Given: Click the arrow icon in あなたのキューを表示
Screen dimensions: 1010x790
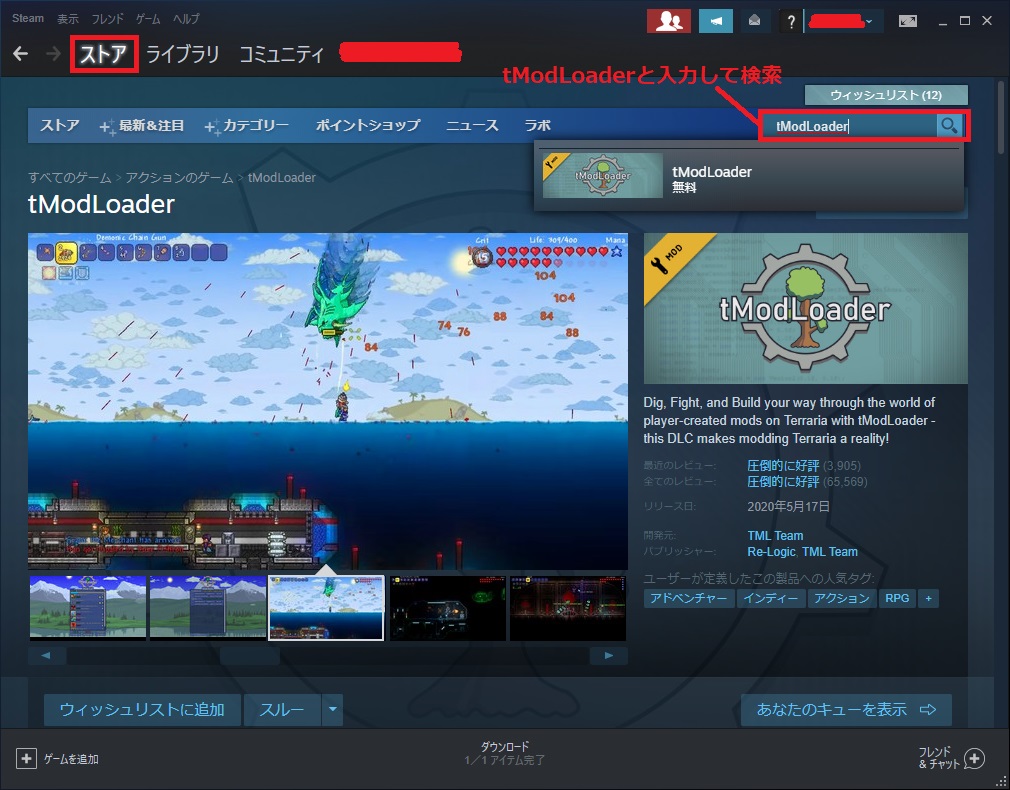Looking at the screenshot, I should tap(928, 709).
